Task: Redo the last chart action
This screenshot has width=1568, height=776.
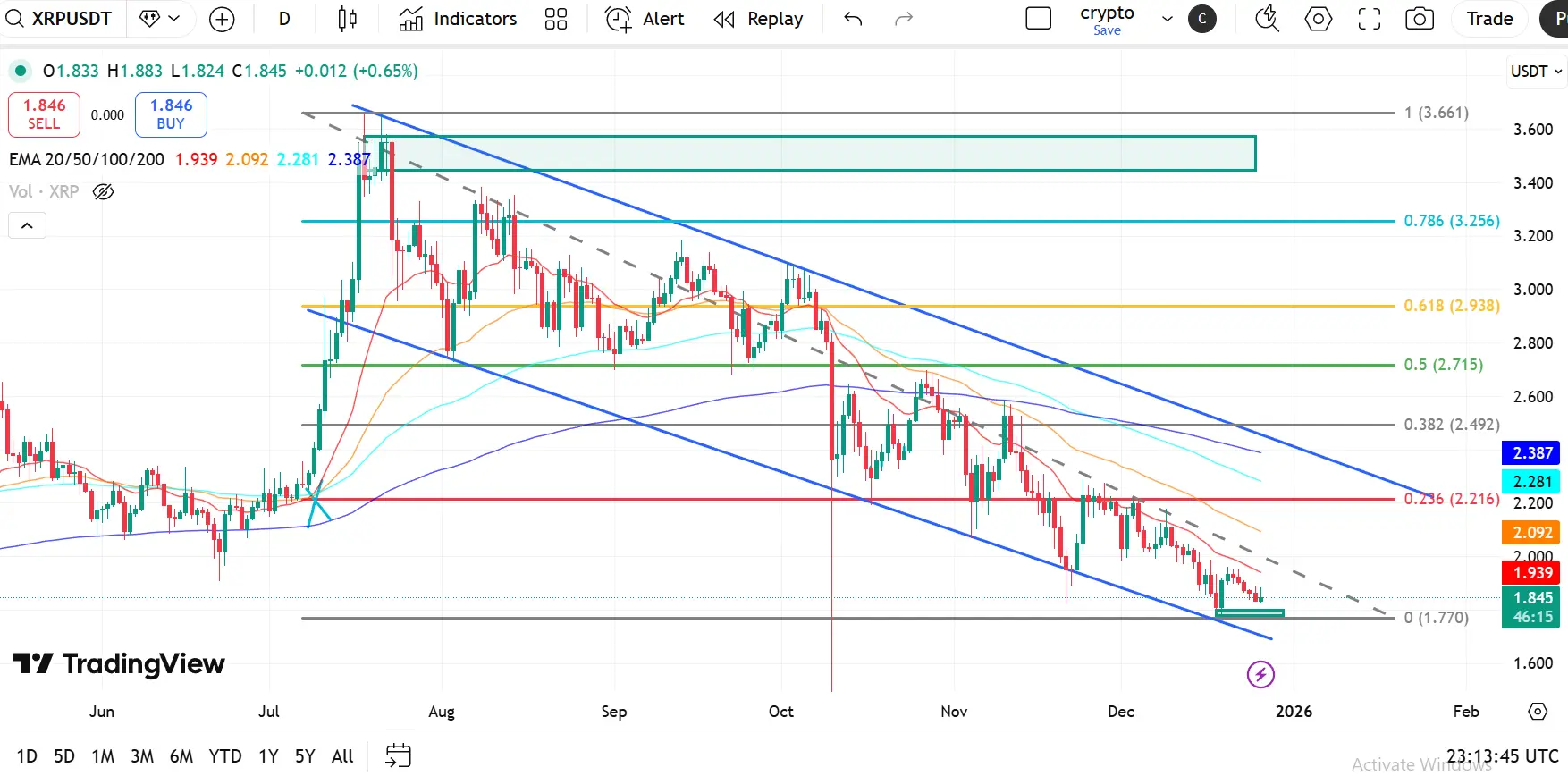Action: 904,19
